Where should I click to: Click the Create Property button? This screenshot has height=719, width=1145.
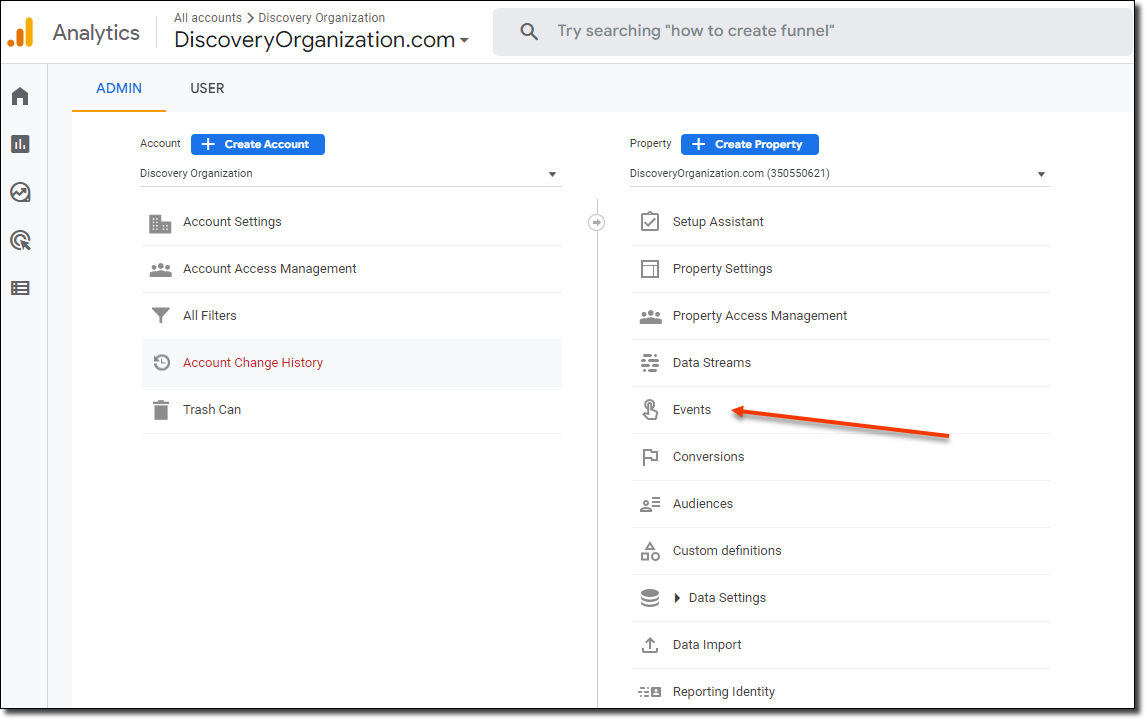tap(750, 145)
